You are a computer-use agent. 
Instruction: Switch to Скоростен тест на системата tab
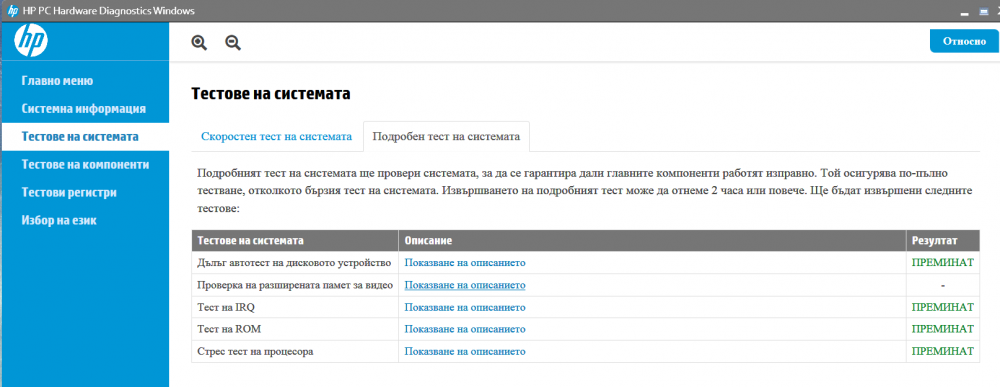[x=276, y=136]
